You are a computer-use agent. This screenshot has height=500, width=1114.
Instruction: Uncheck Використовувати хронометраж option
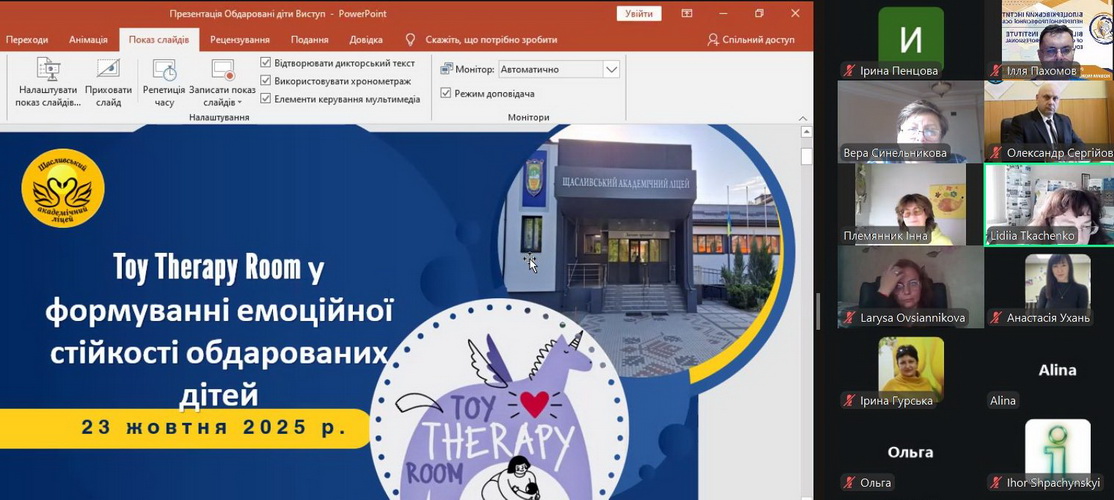tap(266, 81)
